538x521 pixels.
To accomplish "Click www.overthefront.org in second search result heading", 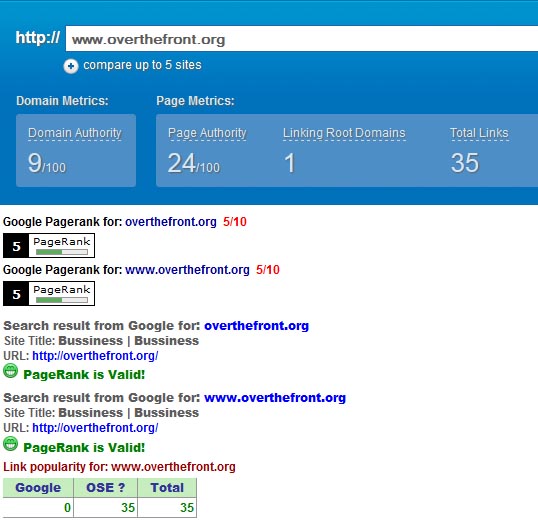I will [x=275, y=398].
